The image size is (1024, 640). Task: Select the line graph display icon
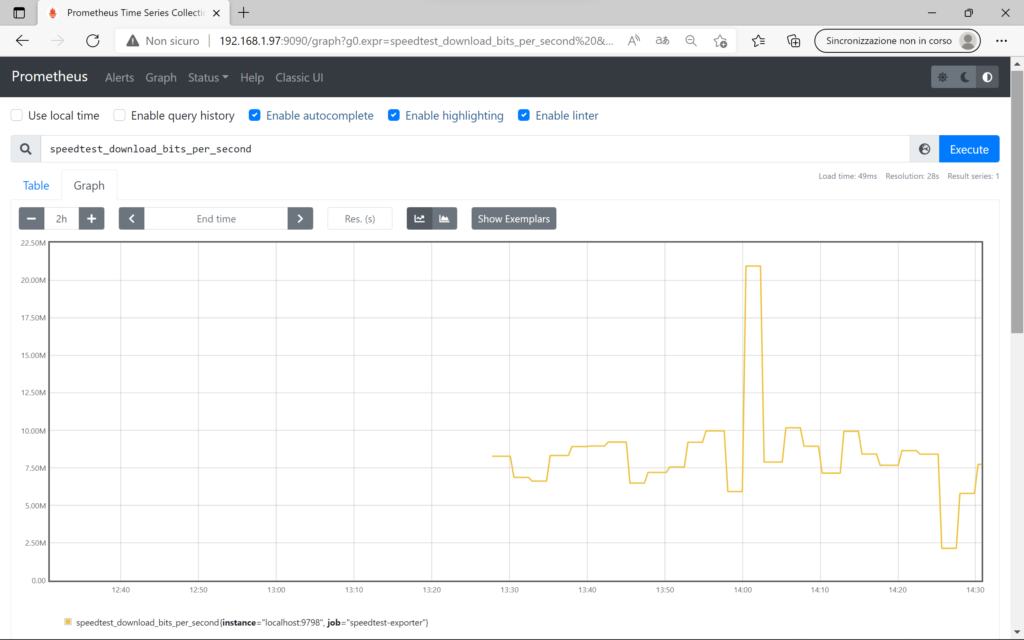[420, 218]
